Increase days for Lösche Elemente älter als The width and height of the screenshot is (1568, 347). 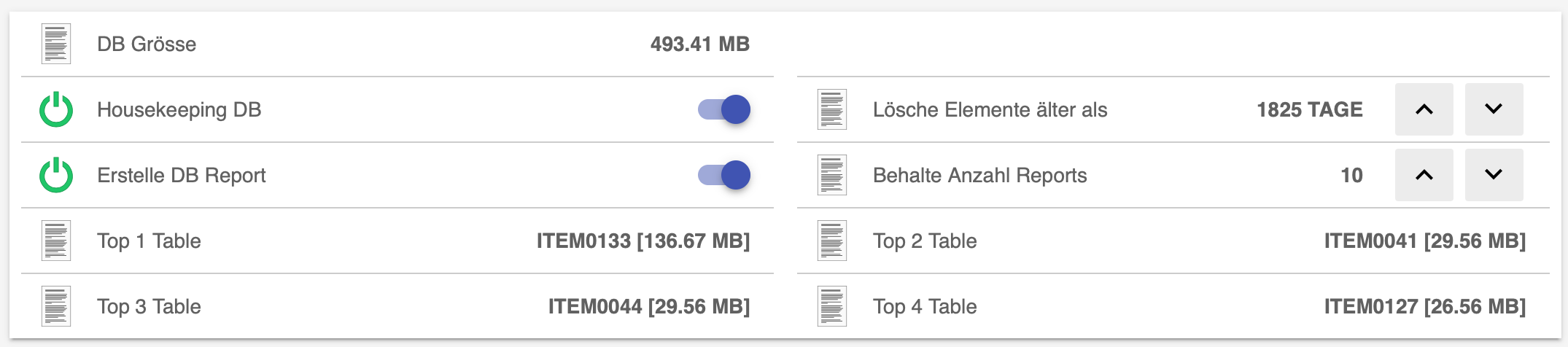1424,109
